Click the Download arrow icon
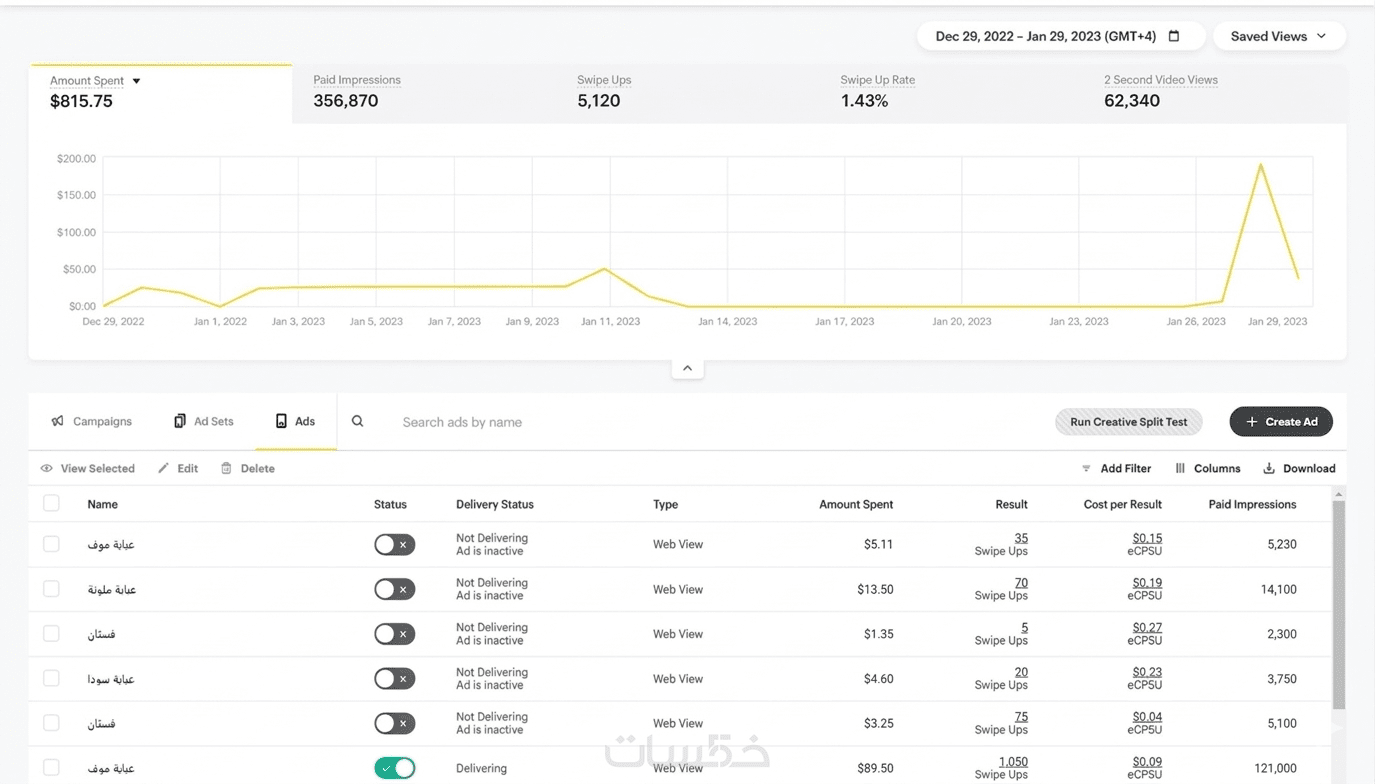Image resolution: width=1375 pixels, height=784 pixels. click(x=1269, y=468)
